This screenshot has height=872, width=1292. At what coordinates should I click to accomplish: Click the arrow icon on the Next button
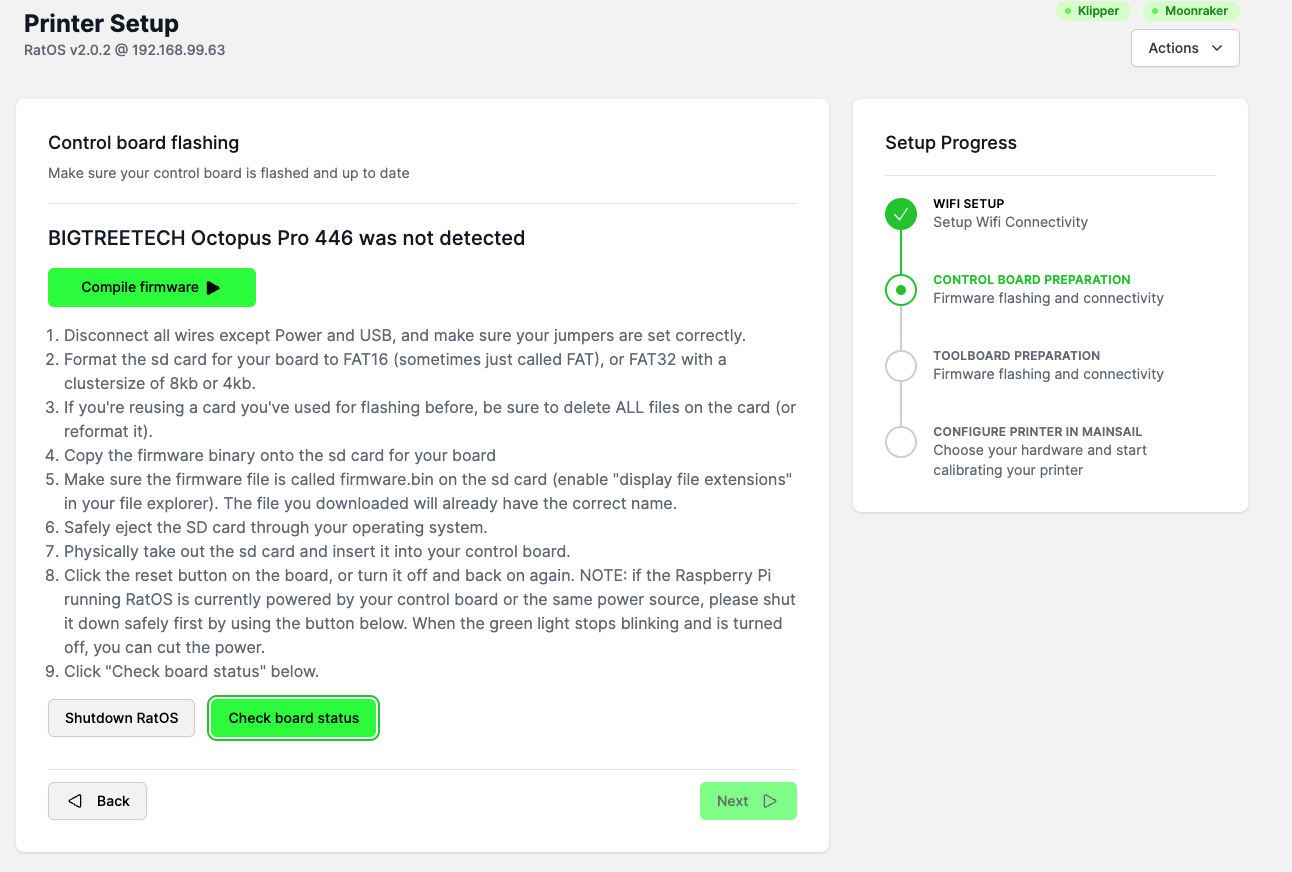click(x=770, y=801)
